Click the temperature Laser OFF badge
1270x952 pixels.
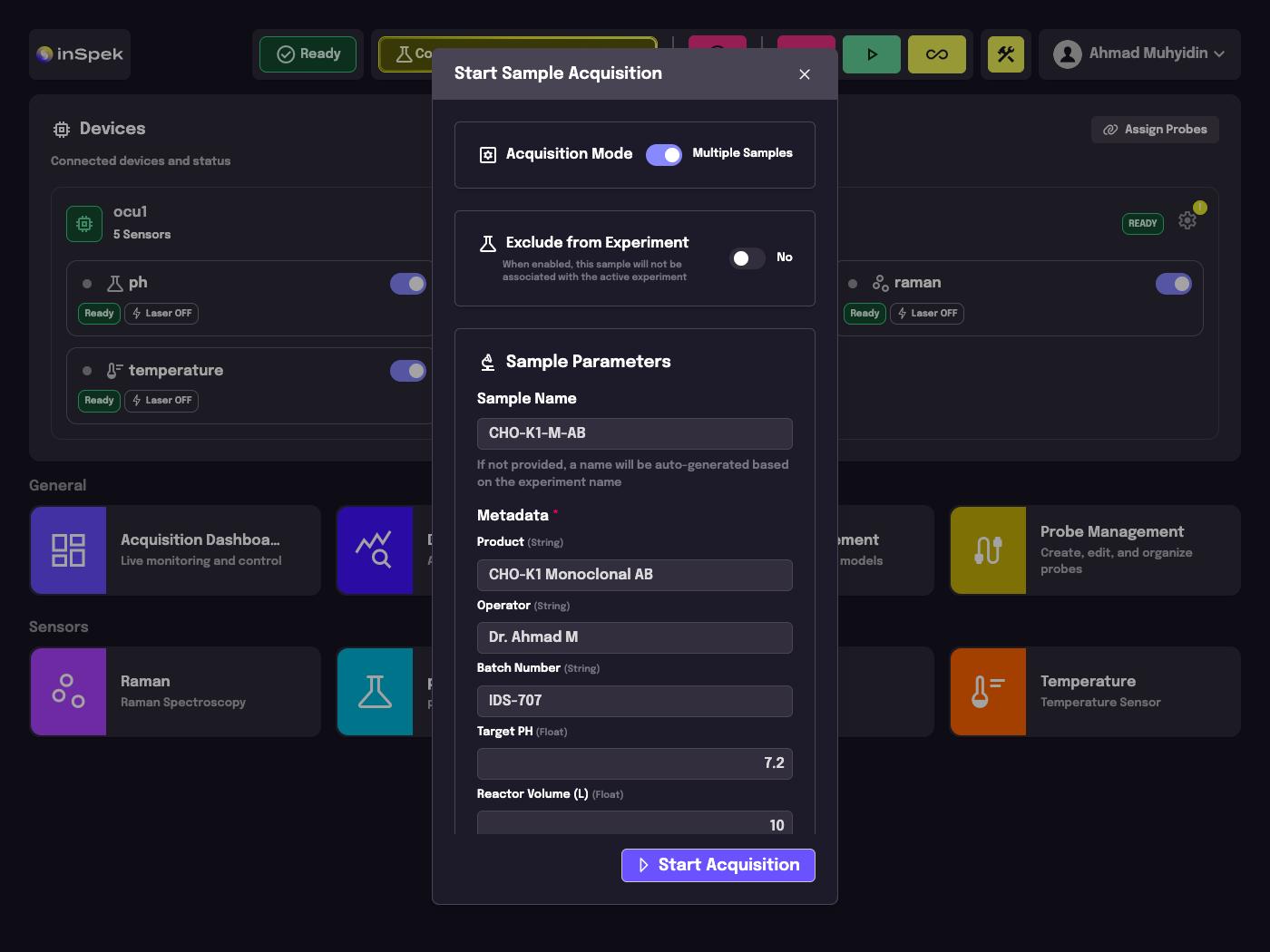(161, 401)
